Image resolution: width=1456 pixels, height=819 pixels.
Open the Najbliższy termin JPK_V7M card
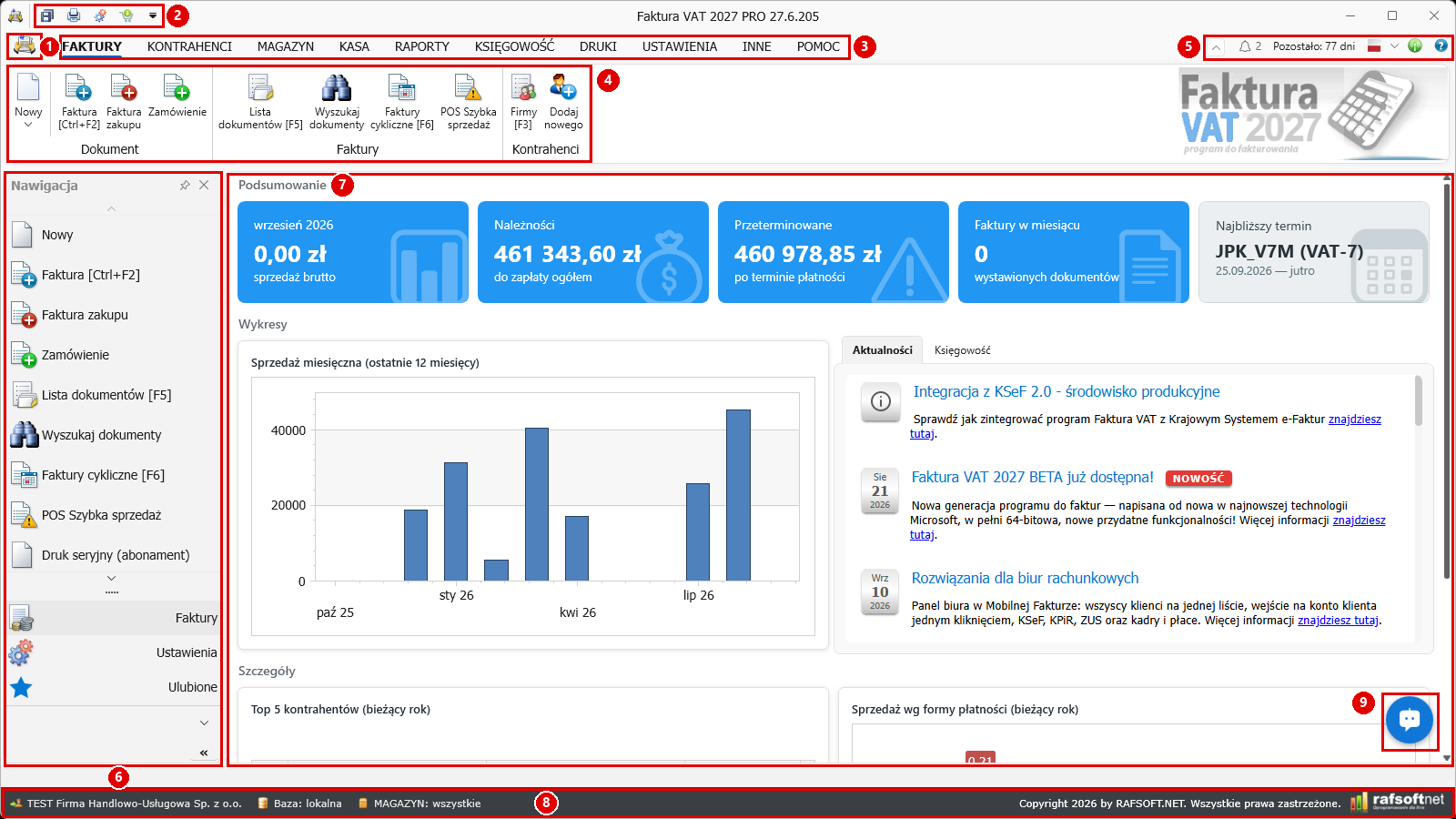pyautogui.click(x=1314, y=252)
